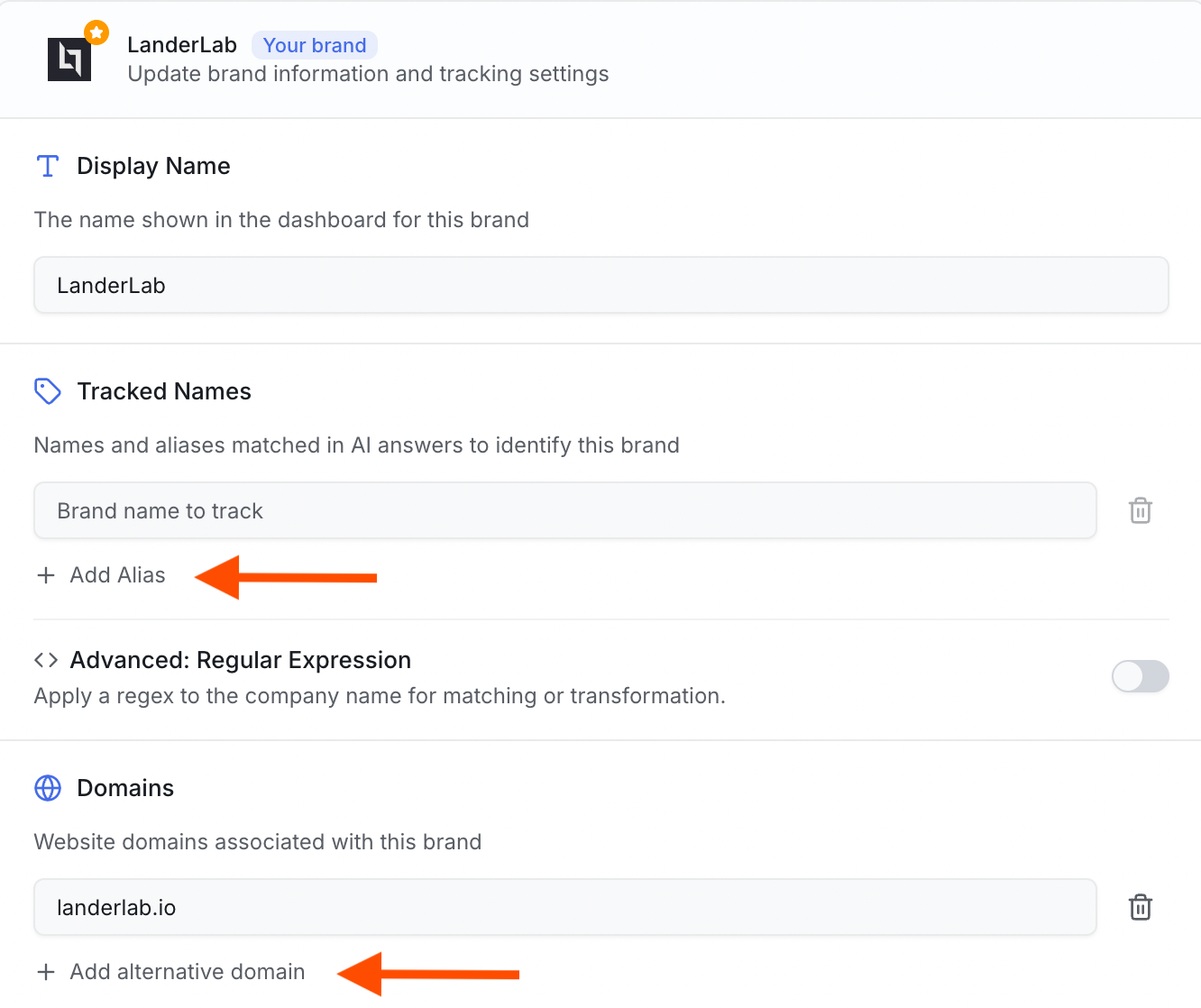Click the landerlab.io domain field
1201x1008 pixels.
[x=565, y=908]
